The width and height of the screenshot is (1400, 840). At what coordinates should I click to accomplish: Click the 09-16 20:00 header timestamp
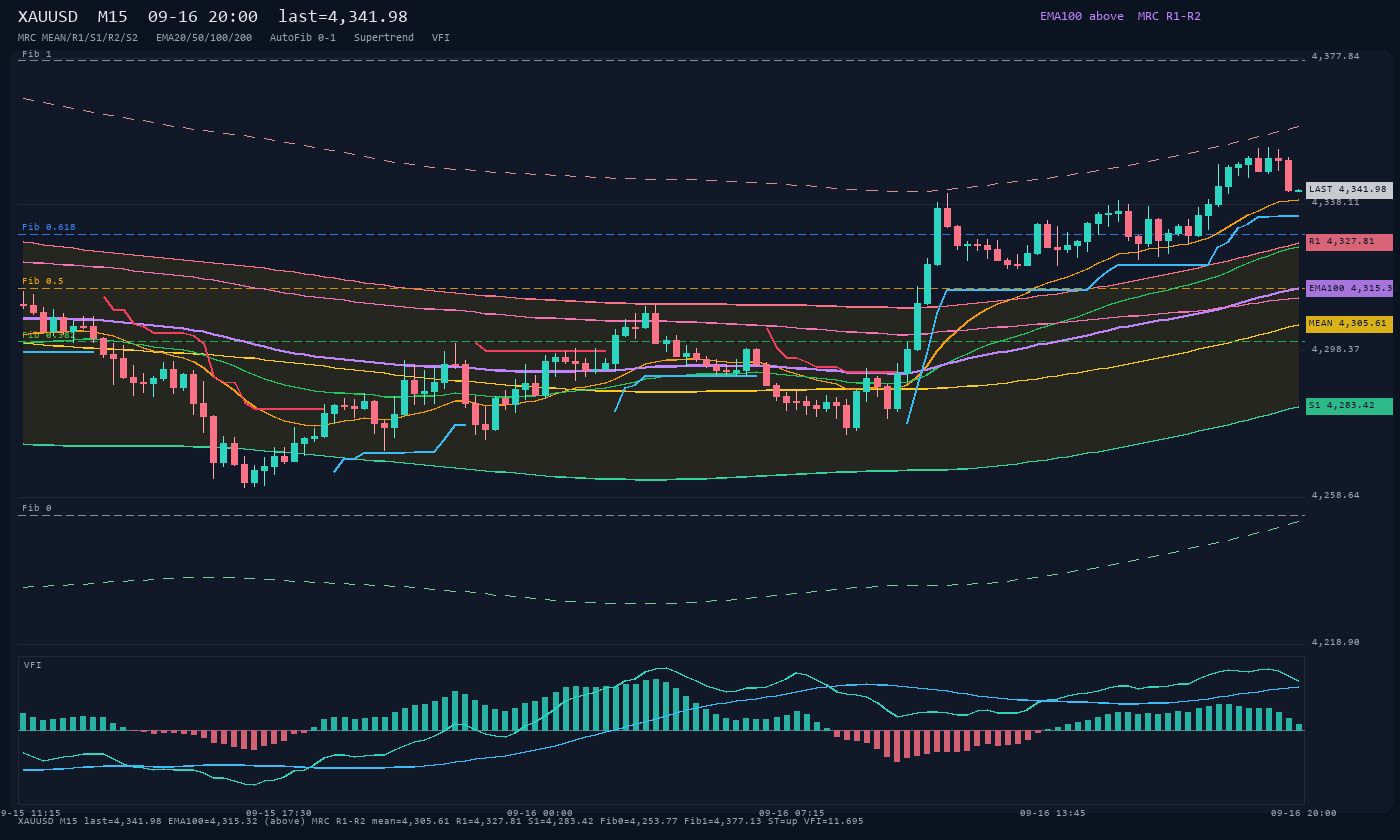pyautogui.click(x=202, y=16)
